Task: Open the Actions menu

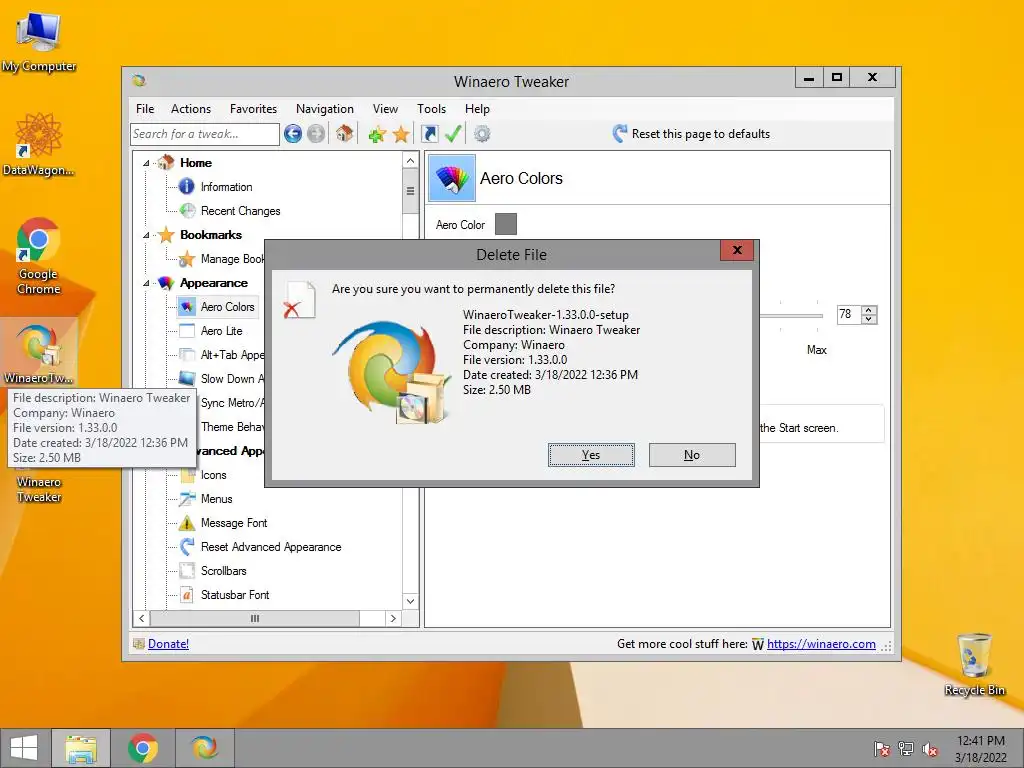Action: point(191,109)
